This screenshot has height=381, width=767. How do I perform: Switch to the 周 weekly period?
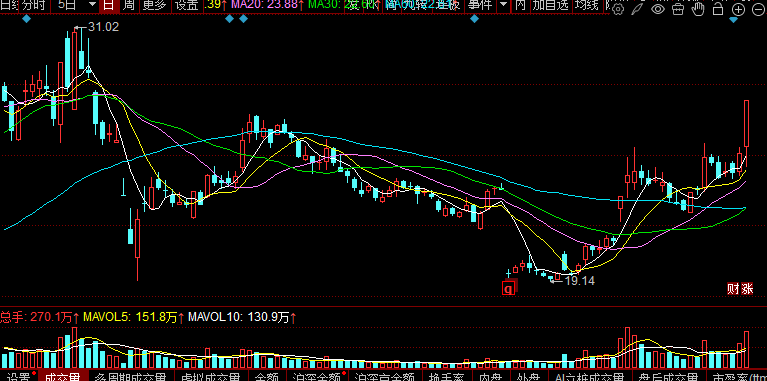pyautogui.click(x=129, y=5)
